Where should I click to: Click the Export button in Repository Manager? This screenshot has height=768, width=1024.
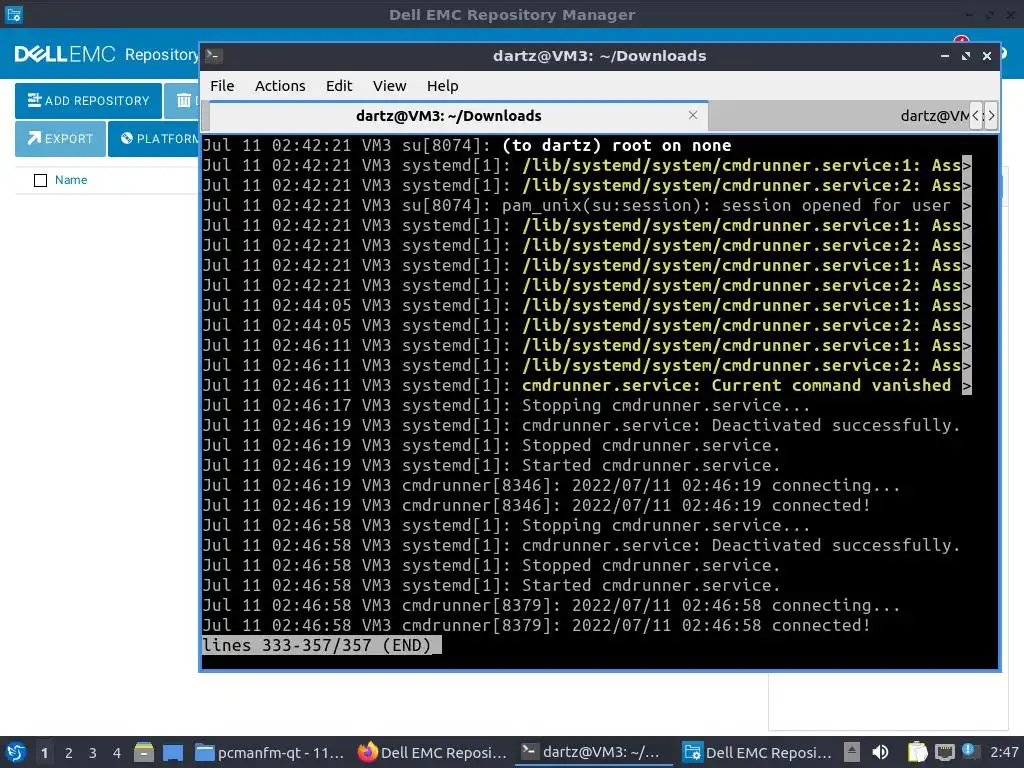coord(60,138)
